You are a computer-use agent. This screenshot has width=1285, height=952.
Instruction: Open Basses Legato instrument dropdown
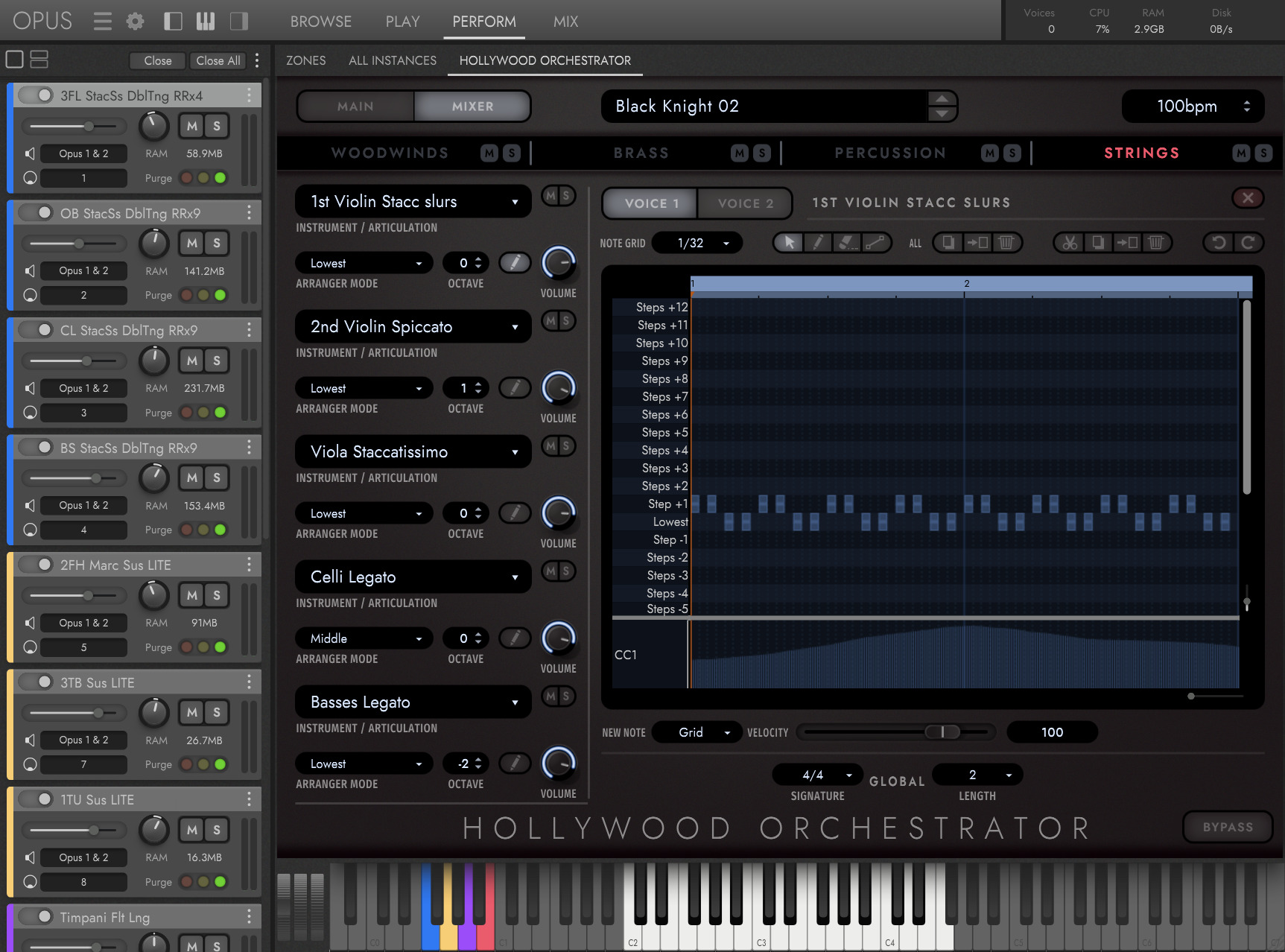pyautogui.click(x=413, y=702)
